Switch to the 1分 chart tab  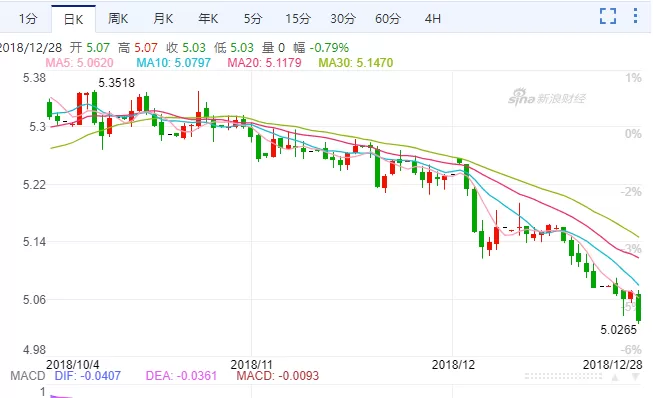tap(28, 19)
